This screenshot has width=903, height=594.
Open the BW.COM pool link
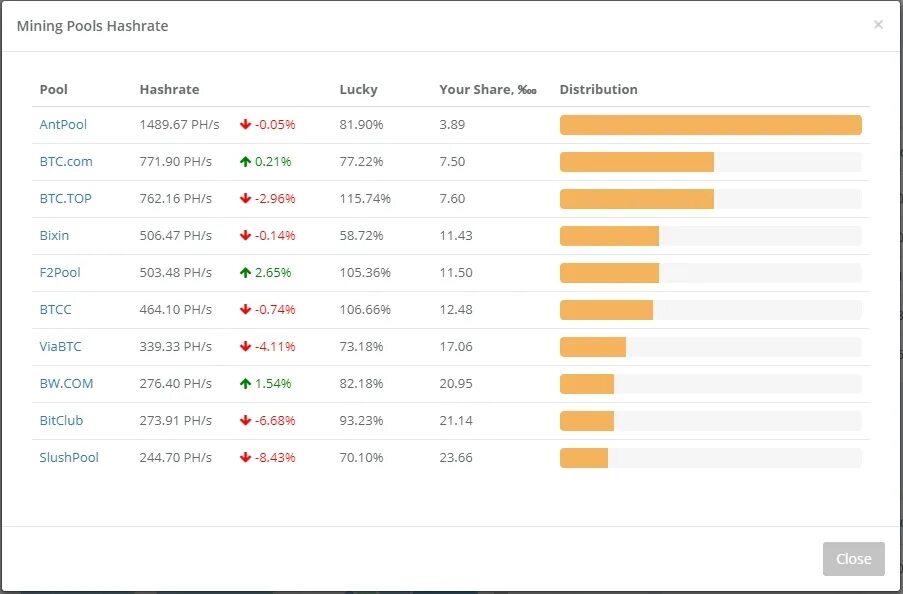[66, 383]
